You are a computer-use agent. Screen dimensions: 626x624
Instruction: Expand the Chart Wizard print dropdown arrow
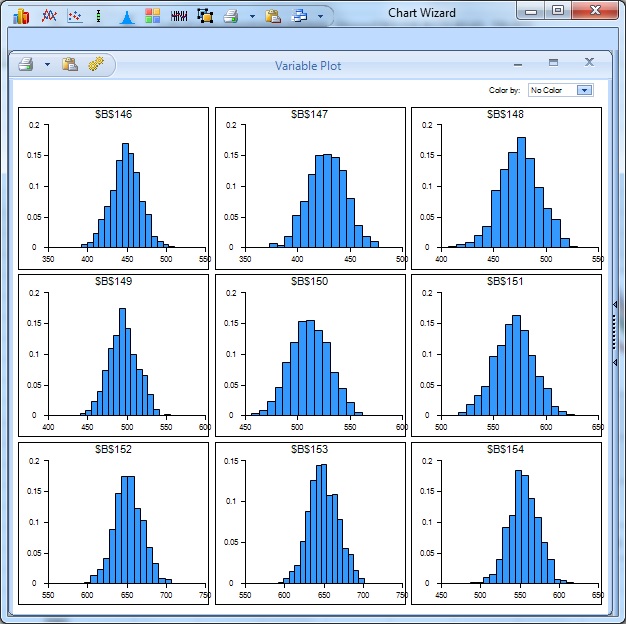(252, 17)
